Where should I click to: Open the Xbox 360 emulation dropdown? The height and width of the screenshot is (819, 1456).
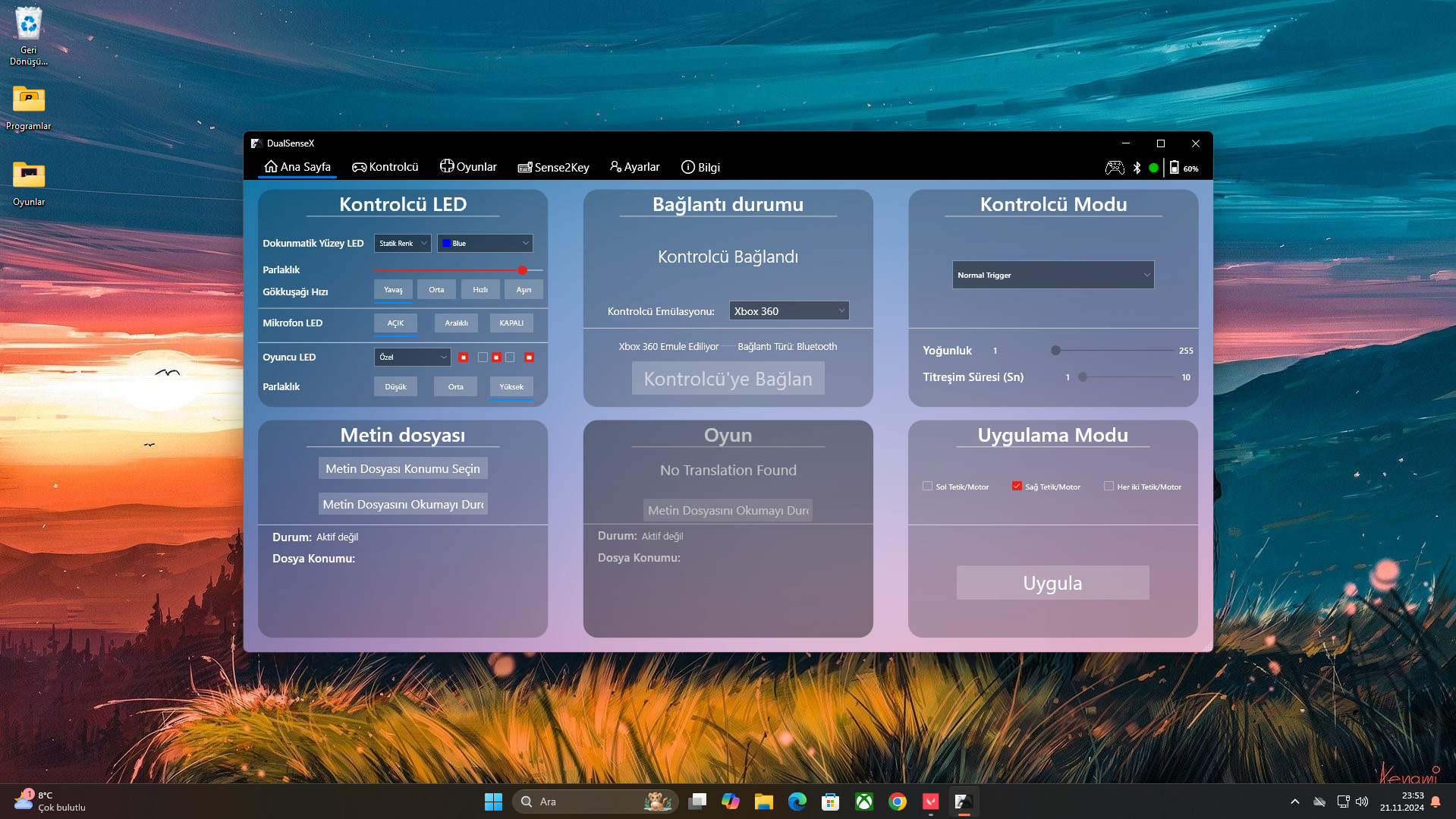coord(788,311)
